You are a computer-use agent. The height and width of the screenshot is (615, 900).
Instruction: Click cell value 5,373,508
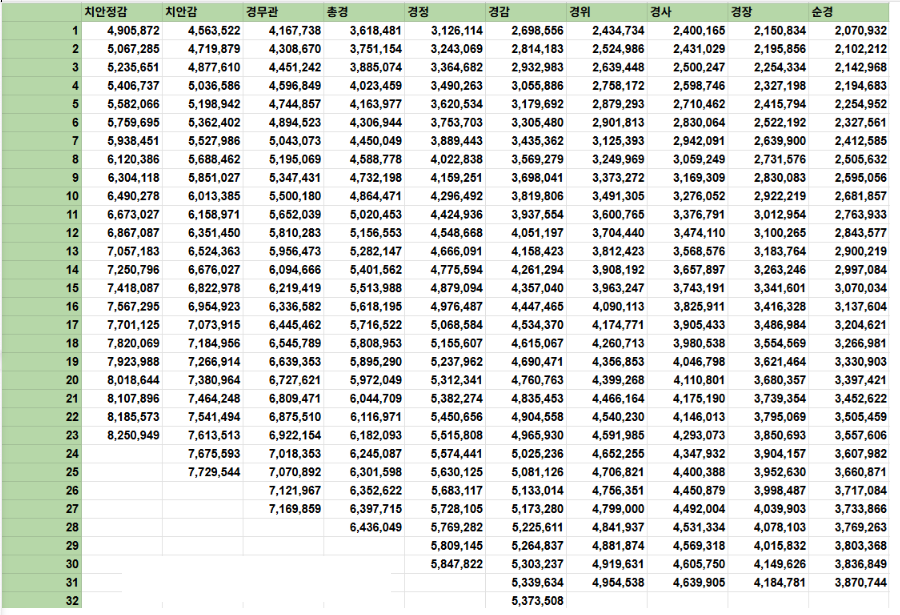click(538, 601)
